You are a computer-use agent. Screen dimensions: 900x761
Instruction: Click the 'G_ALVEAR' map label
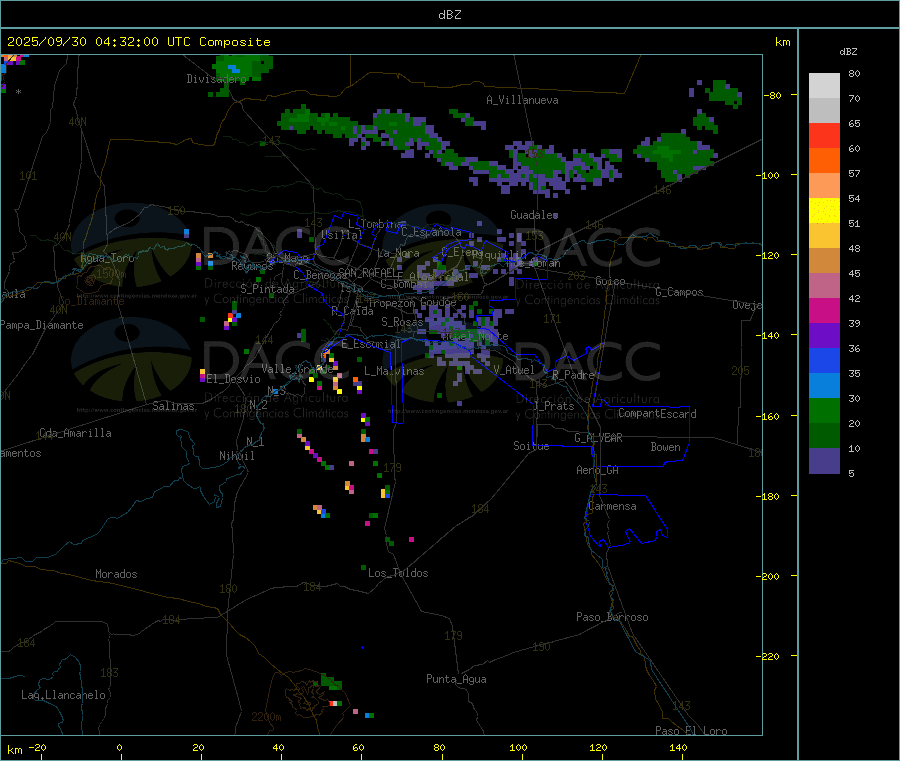pos(598,437)
